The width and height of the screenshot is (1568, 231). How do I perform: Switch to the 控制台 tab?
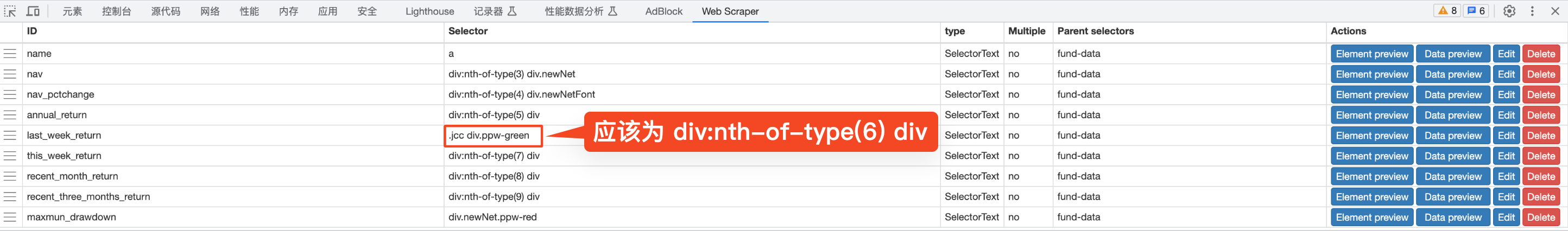[116, 11]
